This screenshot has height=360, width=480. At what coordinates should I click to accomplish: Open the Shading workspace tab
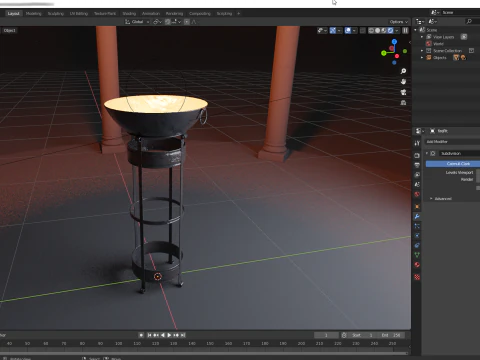click(x=129, y=14)
